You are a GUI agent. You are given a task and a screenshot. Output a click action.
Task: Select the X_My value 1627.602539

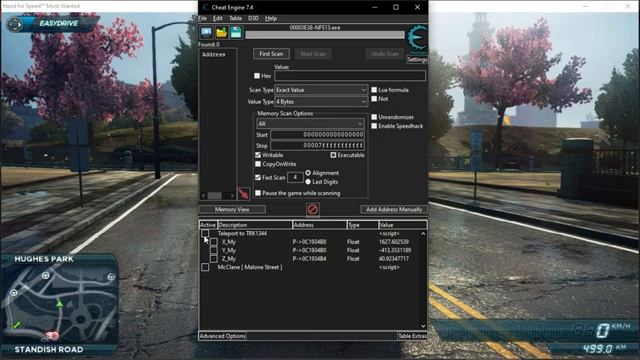coord(394,242)
